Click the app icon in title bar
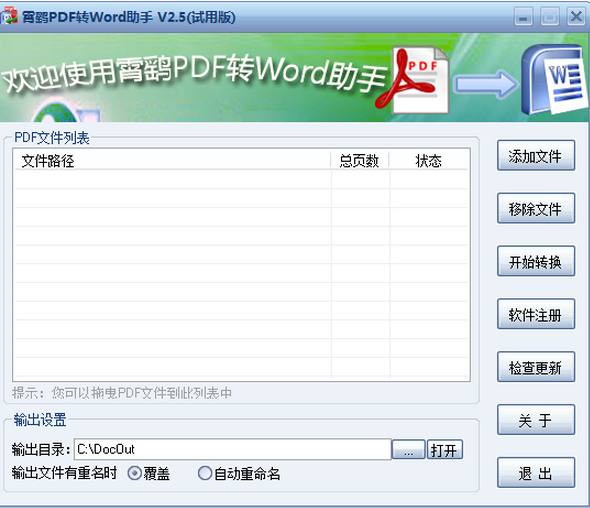Screen dimensions: 590x508 [x=9, y=16]
